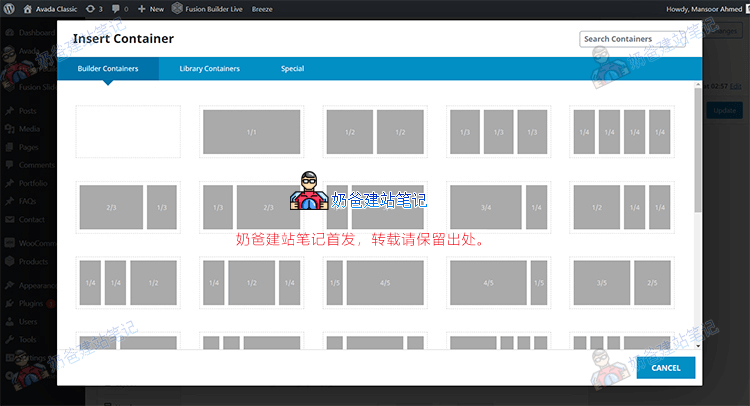Open the Special tab
Image resolution: width=750 pixels, height=406 pixels.
(292, 69)
